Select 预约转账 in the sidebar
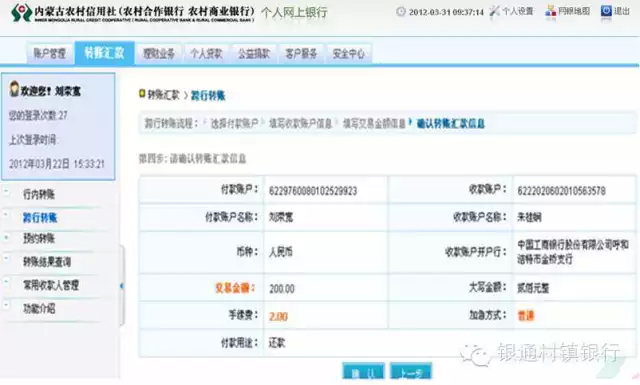Viewport: 640px width, 385px height. (39, 238)
